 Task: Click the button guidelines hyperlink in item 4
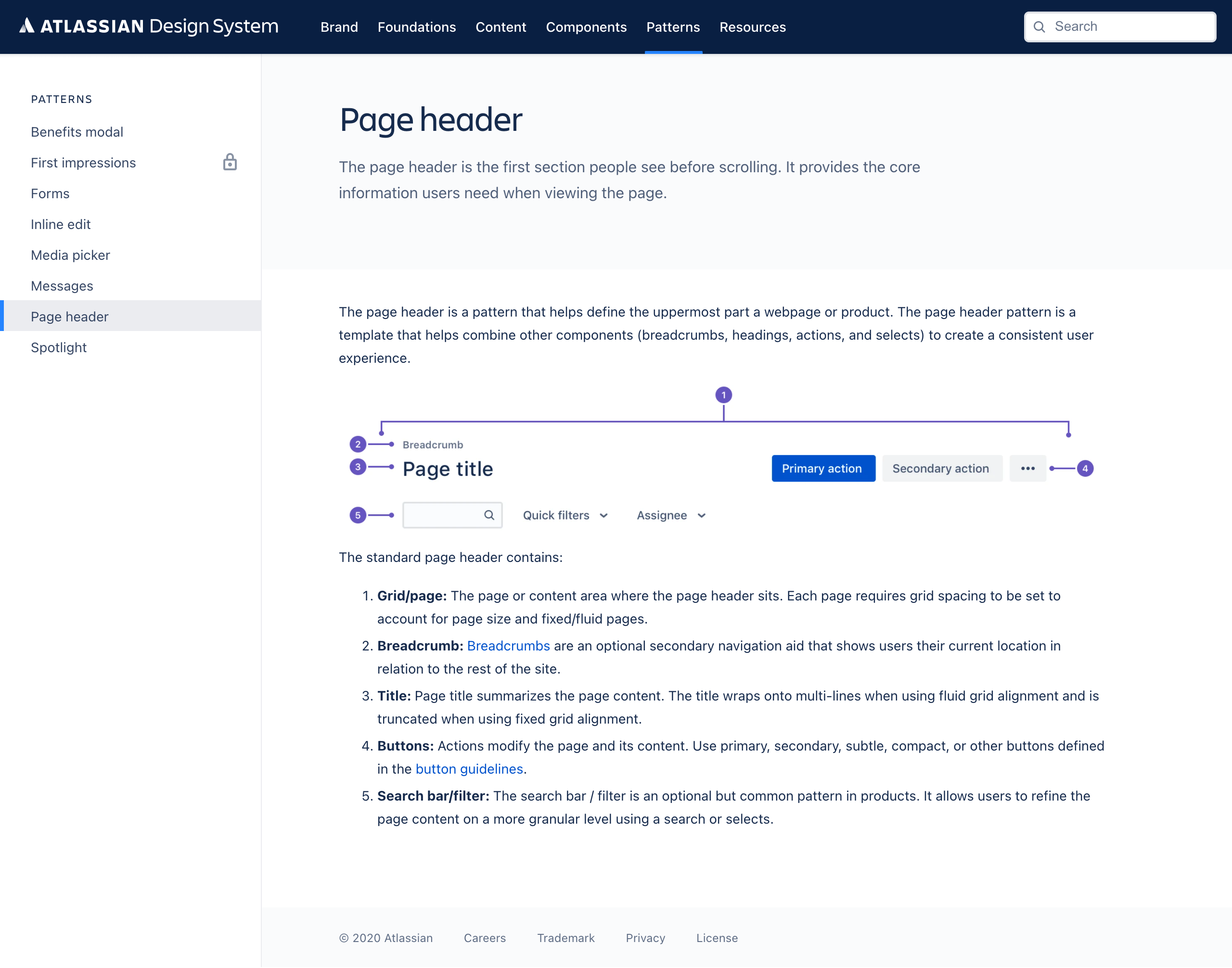pyautogui.click(x=469, y=769)
